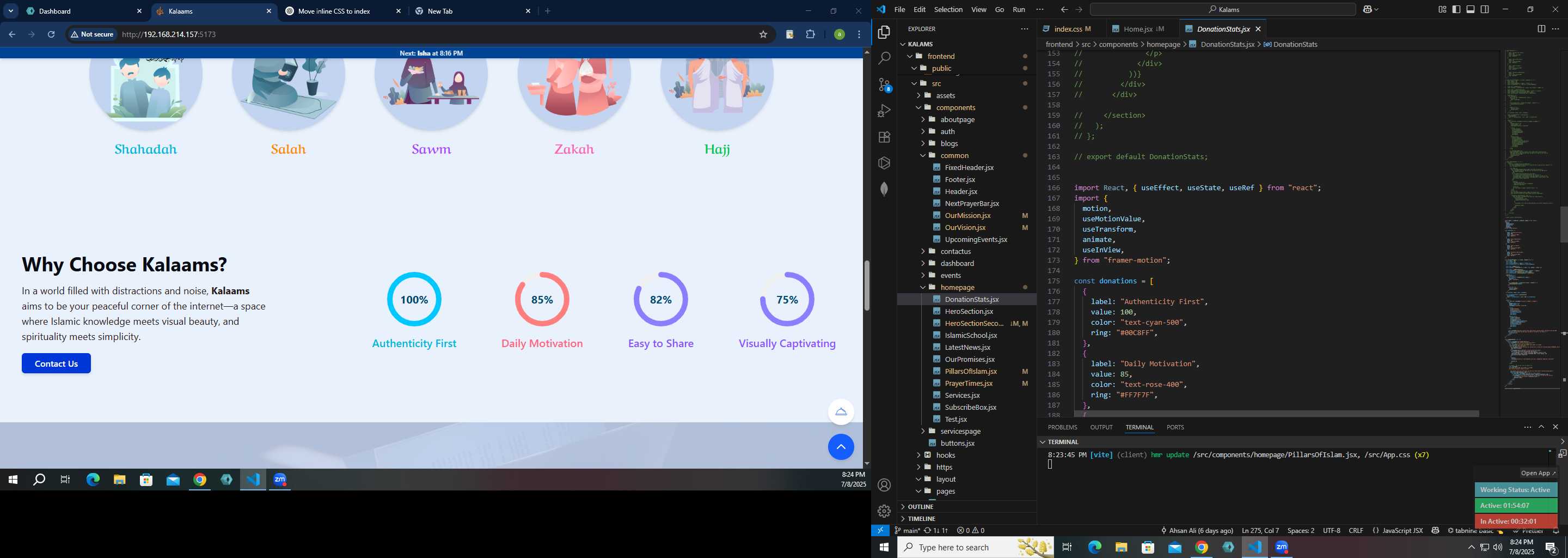Screen dimensions: 1568x558
Task: Expand the aboutpage folder
Action: pyautogui.click(x=923, y=119)
